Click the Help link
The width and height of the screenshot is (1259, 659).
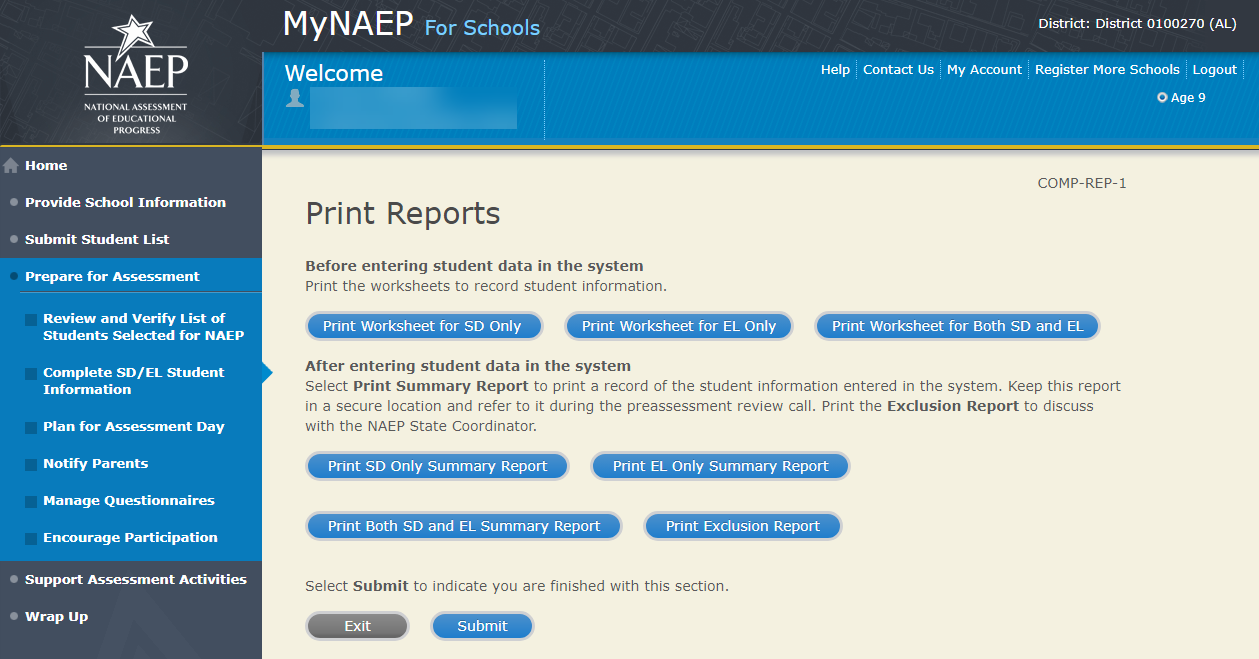pos(835,70)
